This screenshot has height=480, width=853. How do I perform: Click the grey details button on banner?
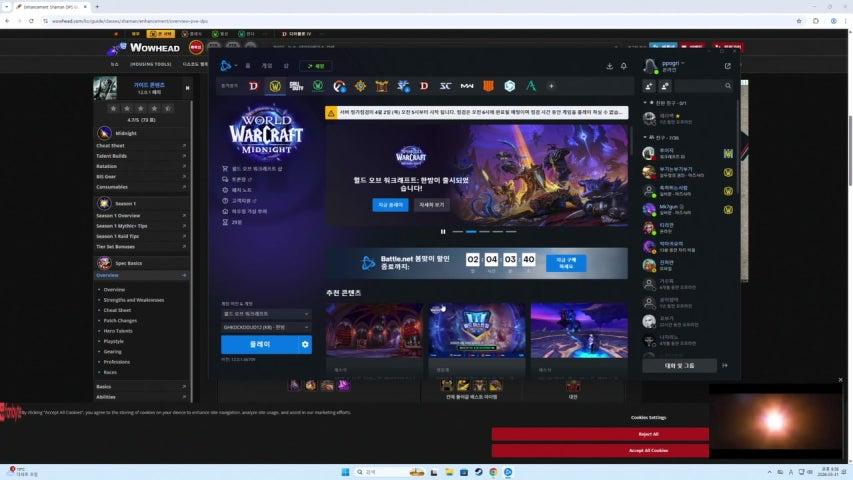431,205
